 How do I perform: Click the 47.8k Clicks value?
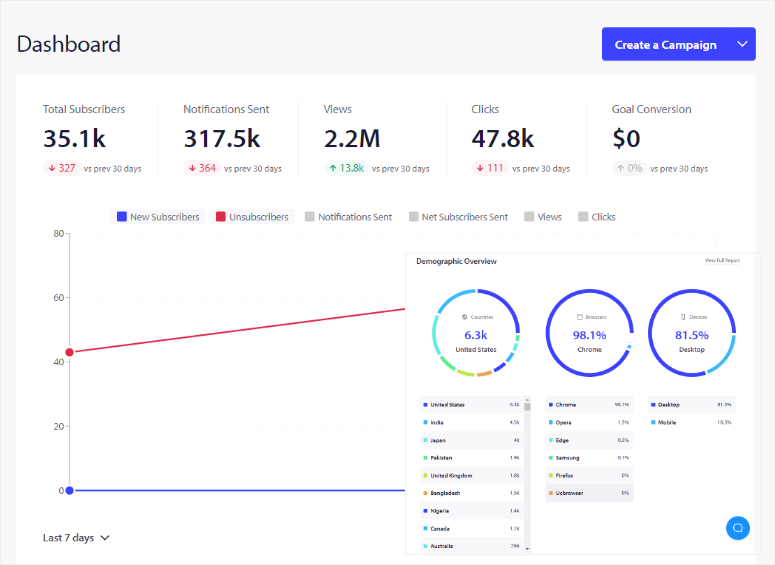pyautogui.click(x=503, y=138)
